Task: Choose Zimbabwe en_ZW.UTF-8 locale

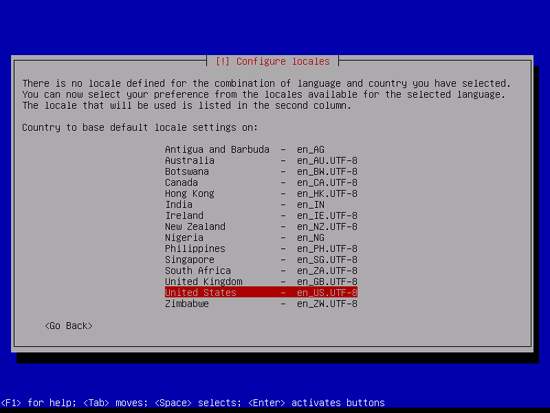Action: 261,304
